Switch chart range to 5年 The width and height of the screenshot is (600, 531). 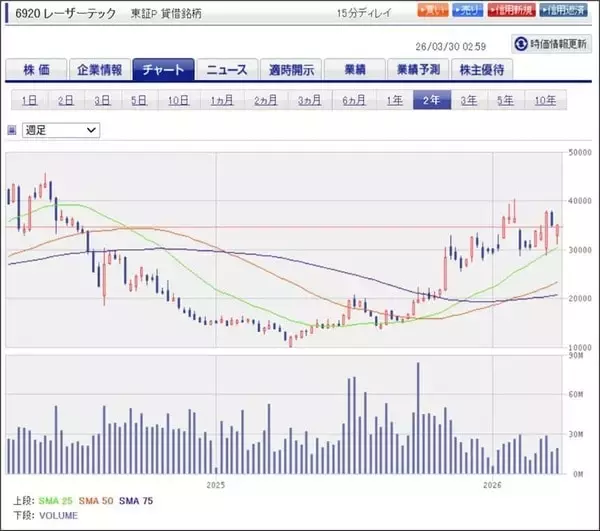[505, 100]
